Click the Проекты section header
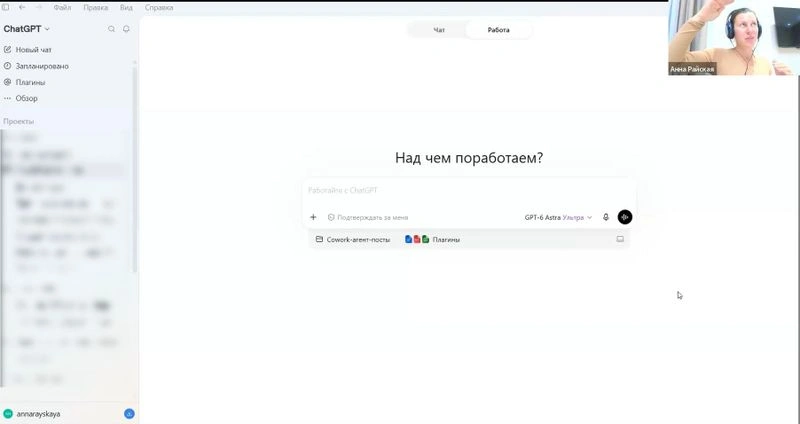The image size is (800, 424). tap(18, 121)
